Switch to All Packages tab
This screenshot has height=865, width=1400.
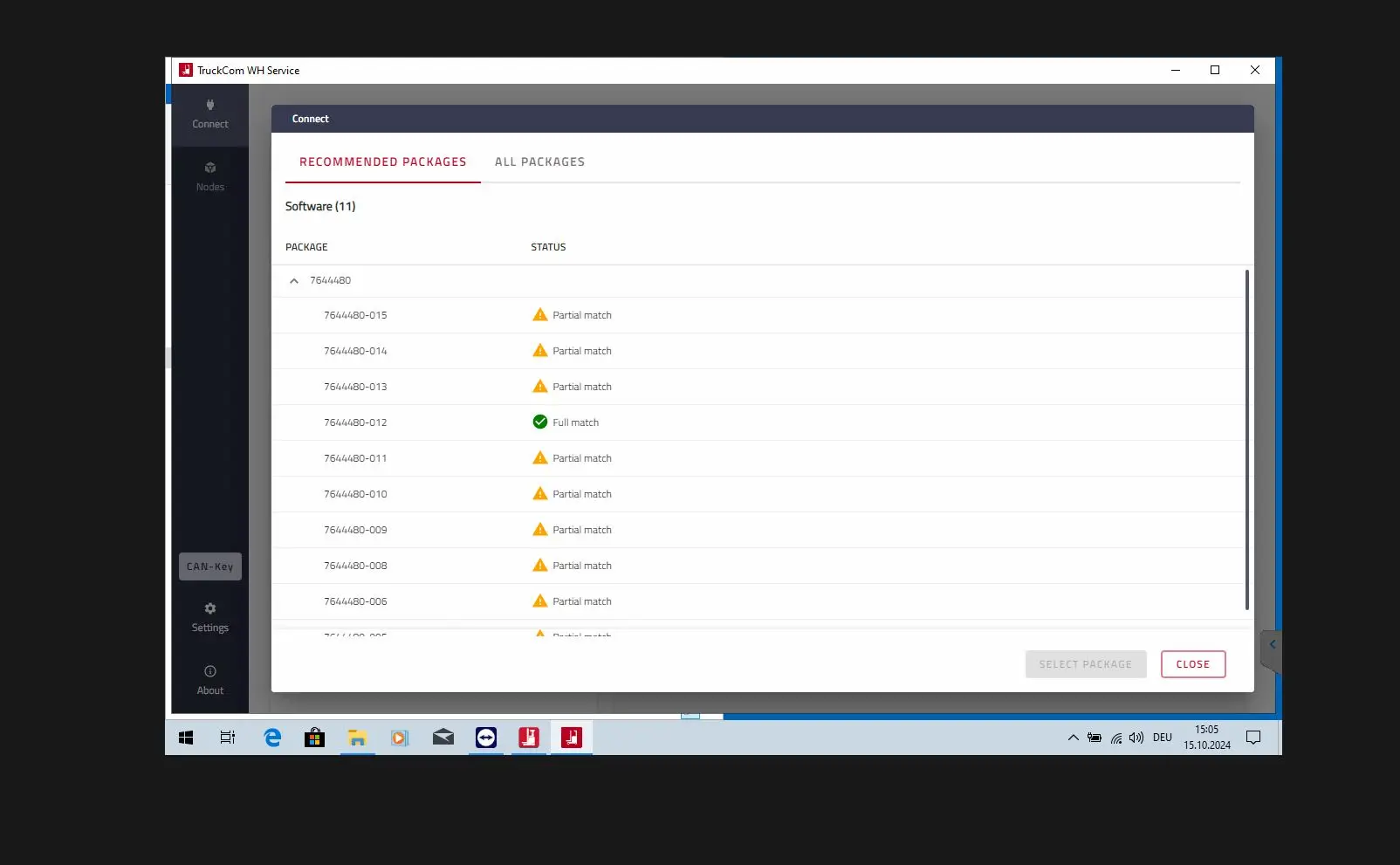539,162
